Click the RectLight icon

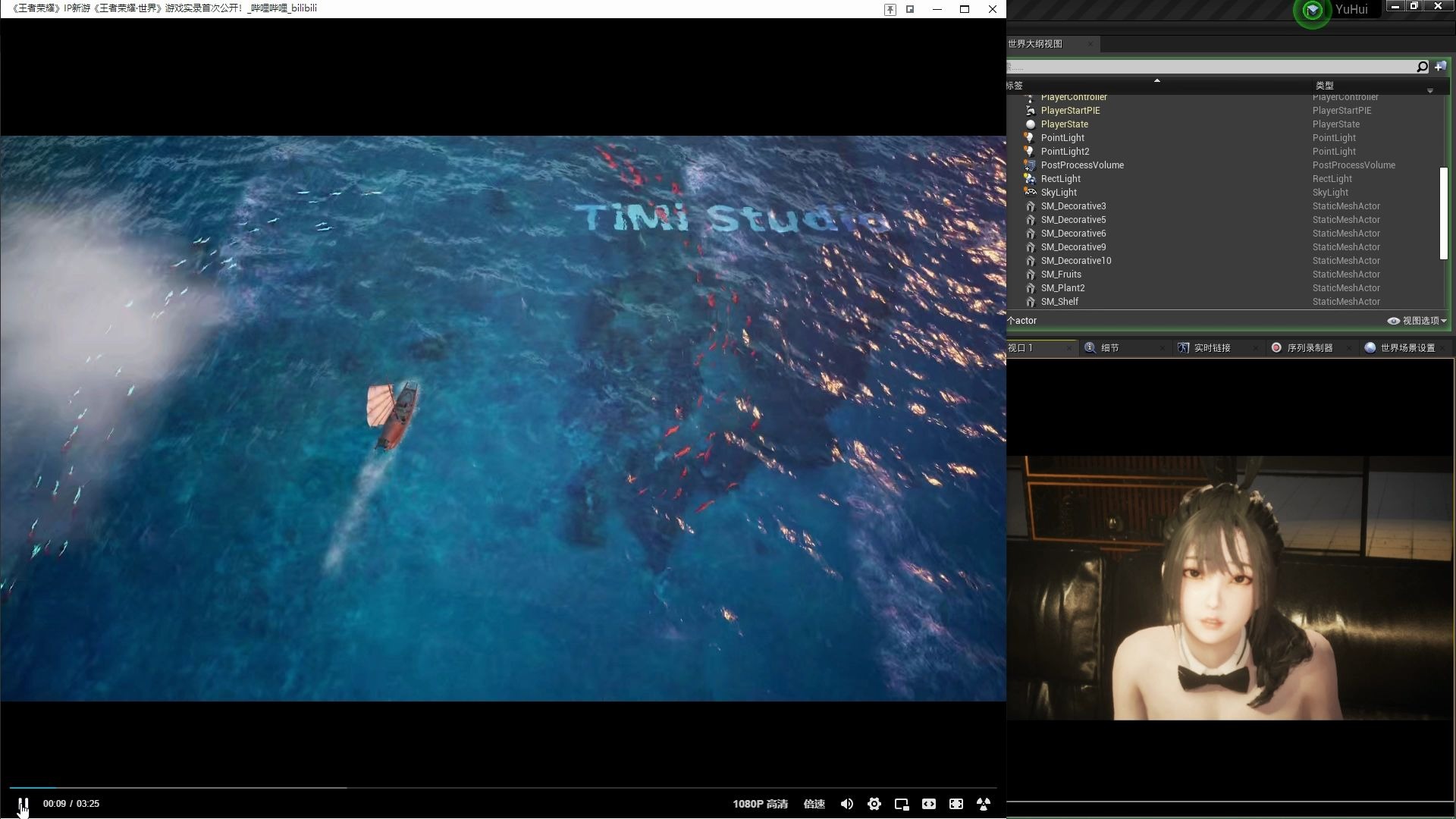(1030, 179)
